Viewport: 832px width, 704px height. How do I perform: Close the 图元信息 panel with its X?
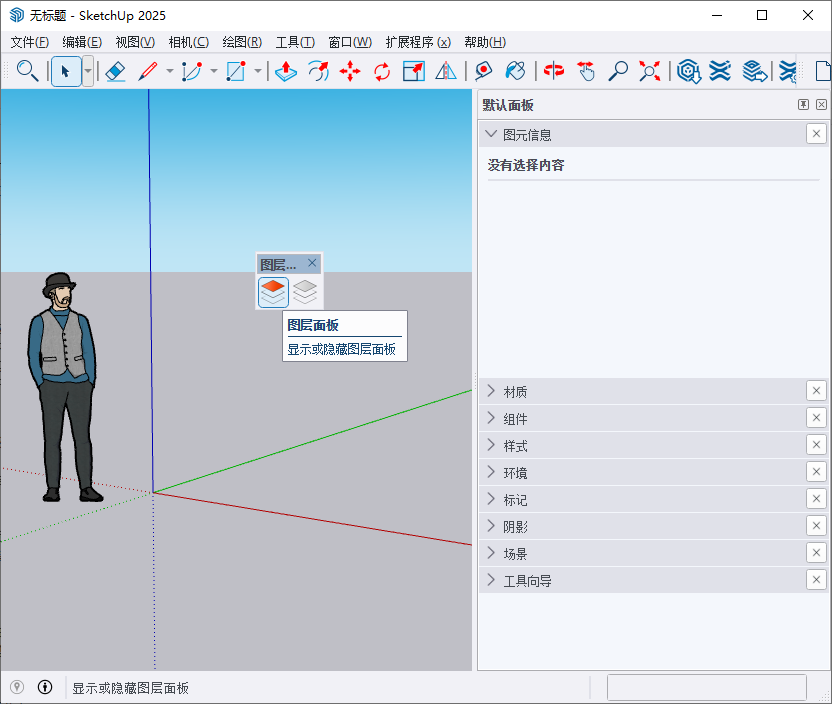click(x=816, y=133)
